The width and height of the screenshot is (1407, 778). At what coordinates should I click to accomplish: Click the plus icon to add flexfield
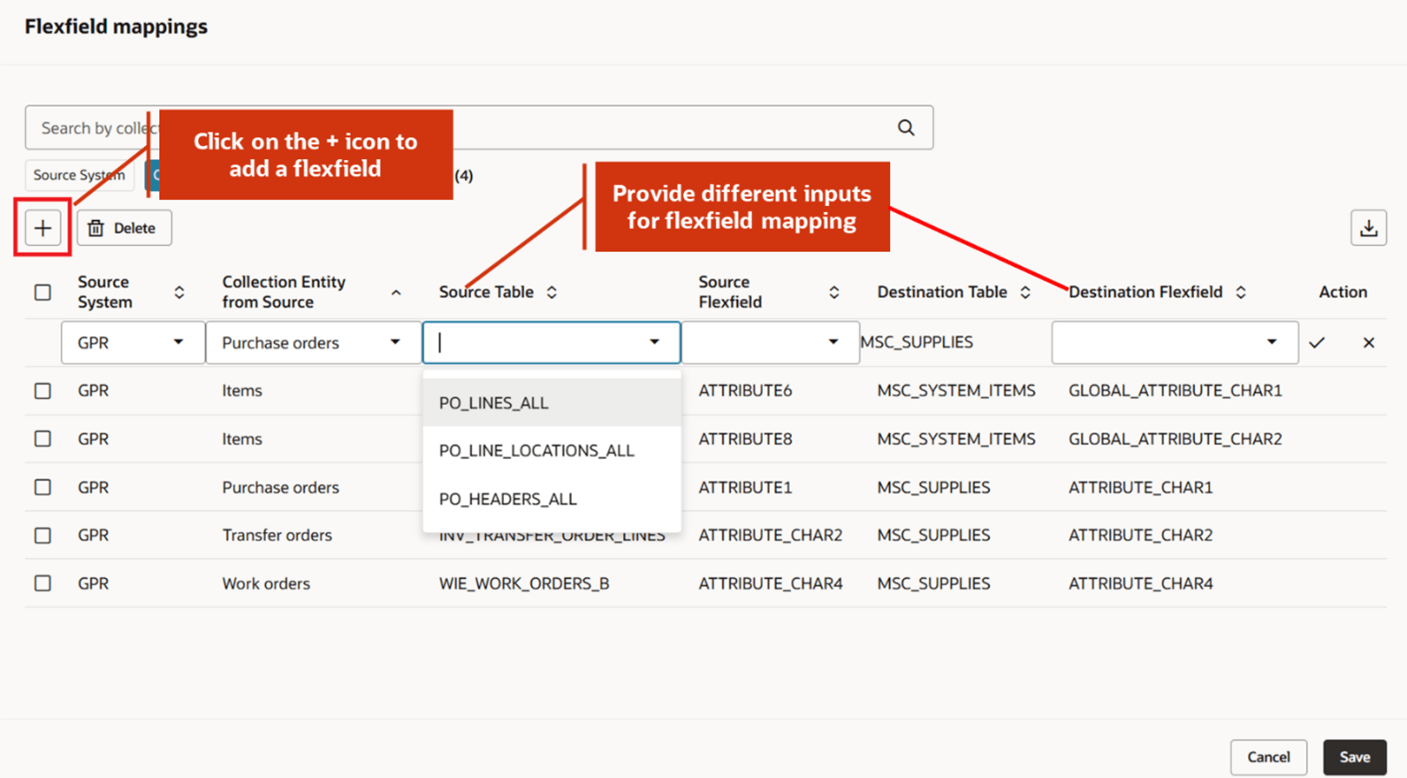[42, 228]
